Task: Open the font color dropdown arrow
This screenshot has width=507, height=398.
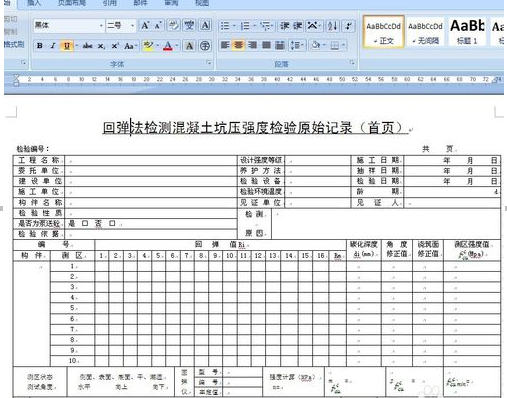Action: click(177, 46)
